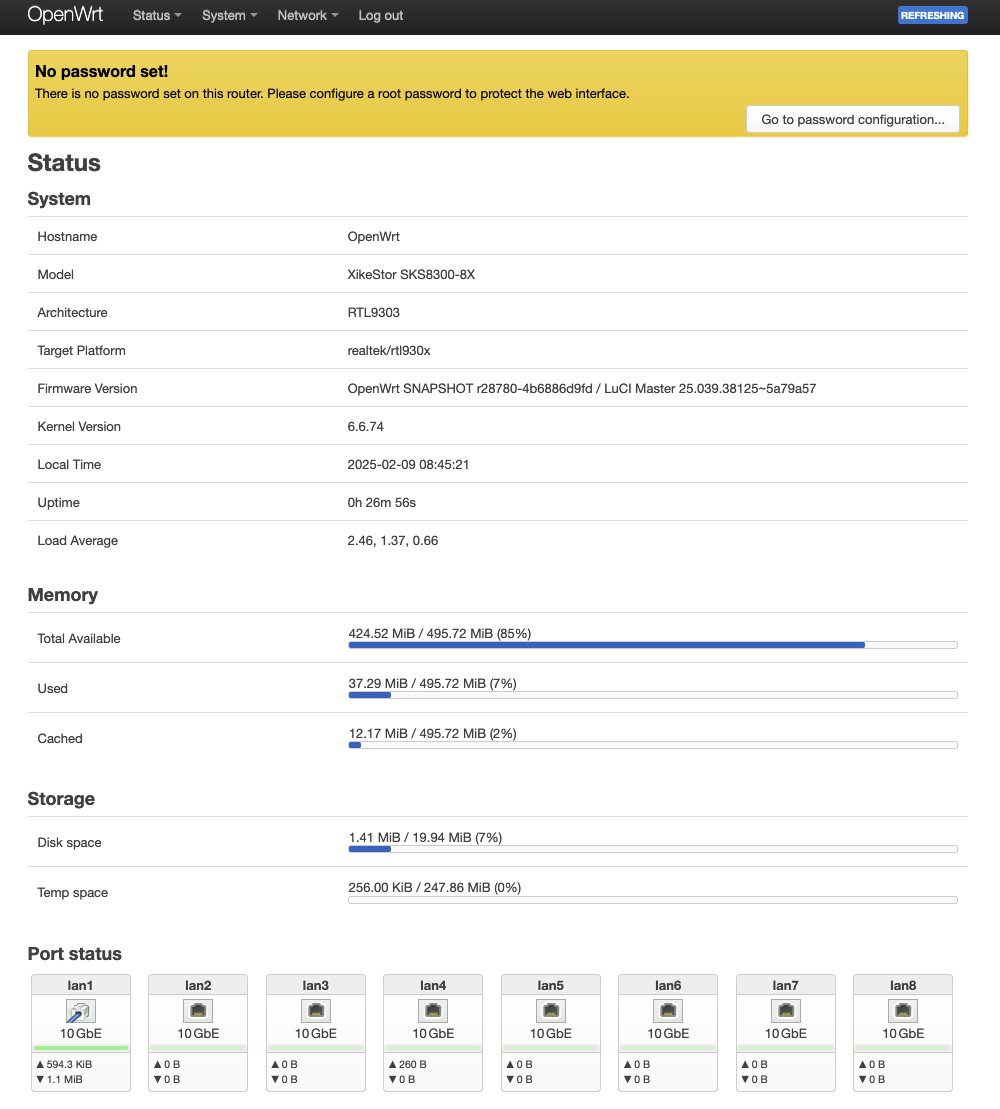Select the firmware version string
This screenshot has height=1109, width=1000.
581,388
